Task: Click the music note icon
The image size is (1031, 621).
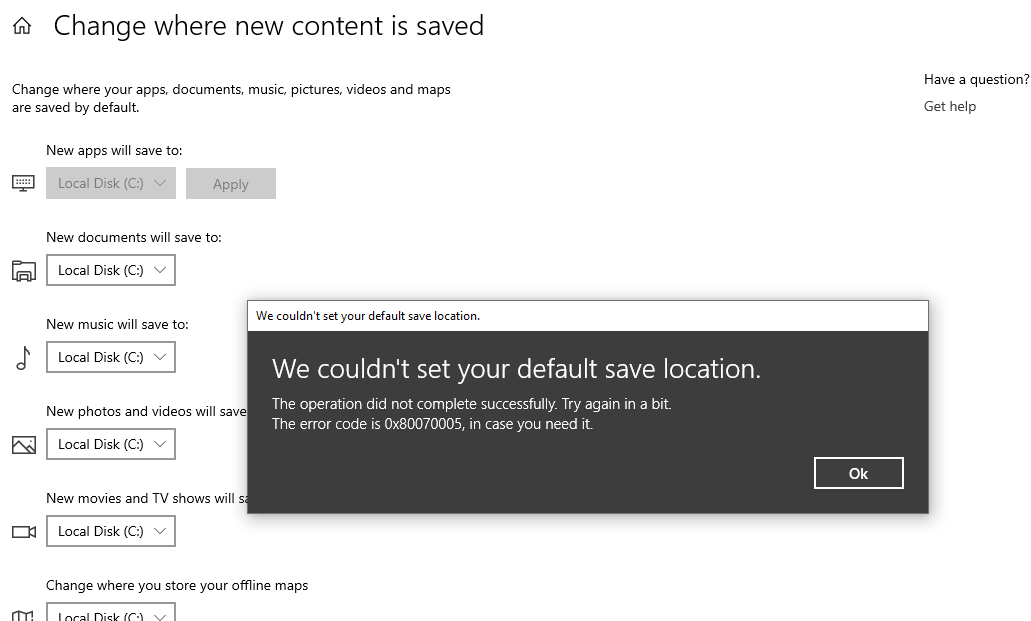Action: 22,357
